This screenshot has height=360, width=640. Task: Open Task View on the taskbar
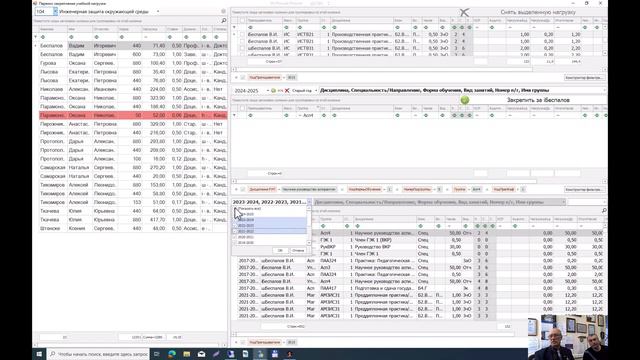pos(157,354)
